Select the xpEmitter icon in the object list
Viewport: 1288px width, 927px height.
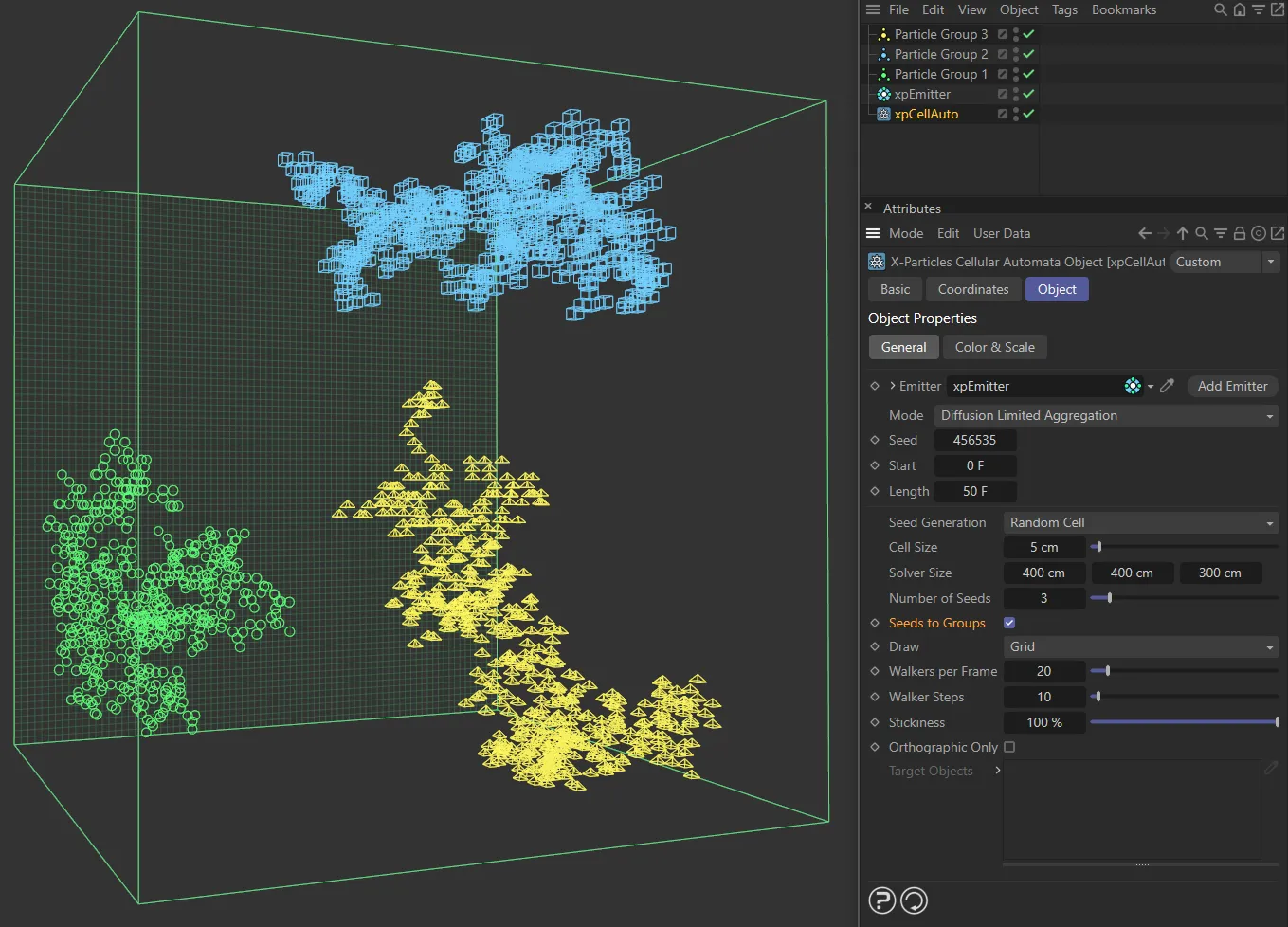click(x=882, y=94)
